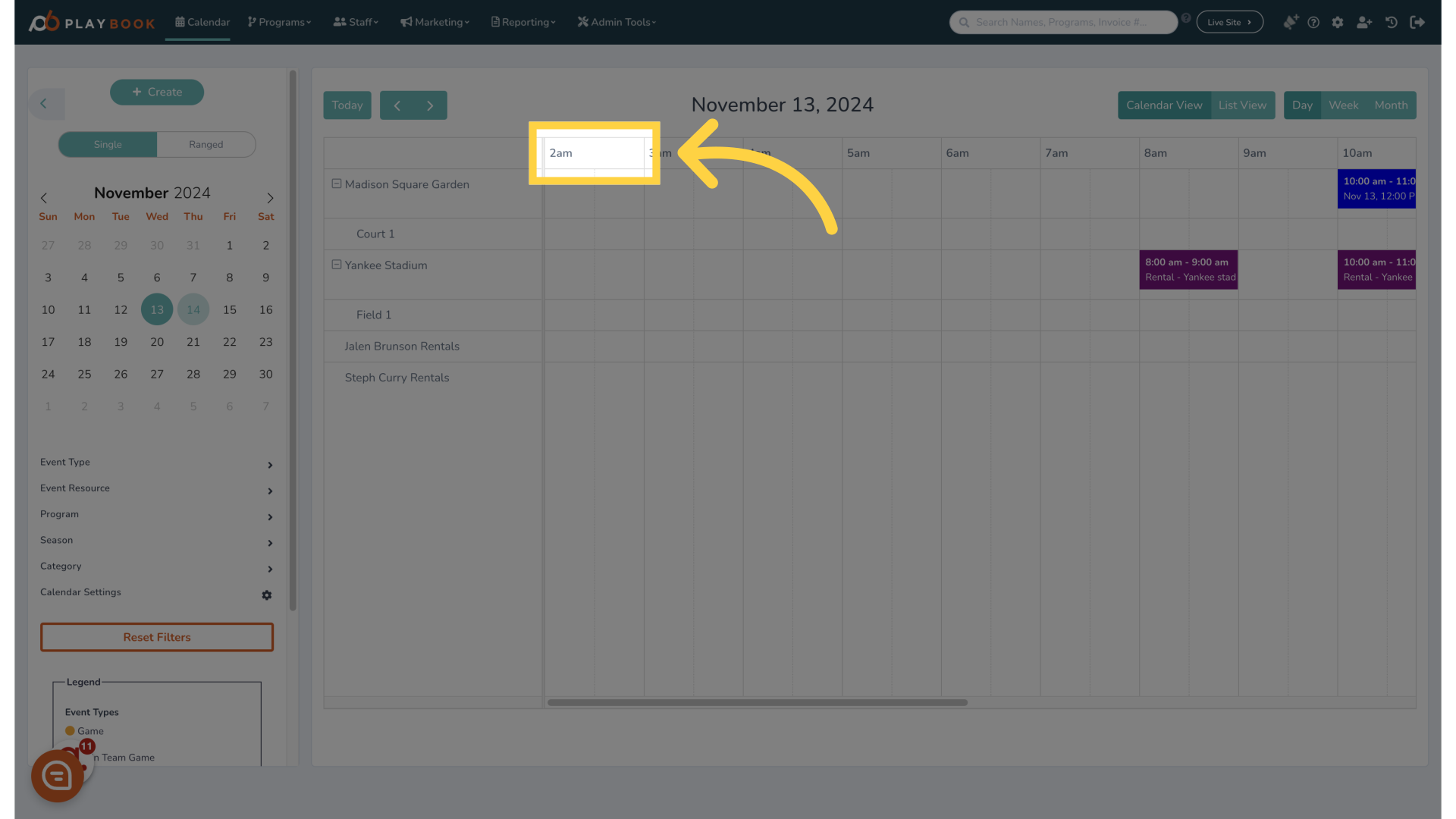1456x819 pixels.
Task: Open the Admin Tools wrench icon
Action: [x=583, y=22]
